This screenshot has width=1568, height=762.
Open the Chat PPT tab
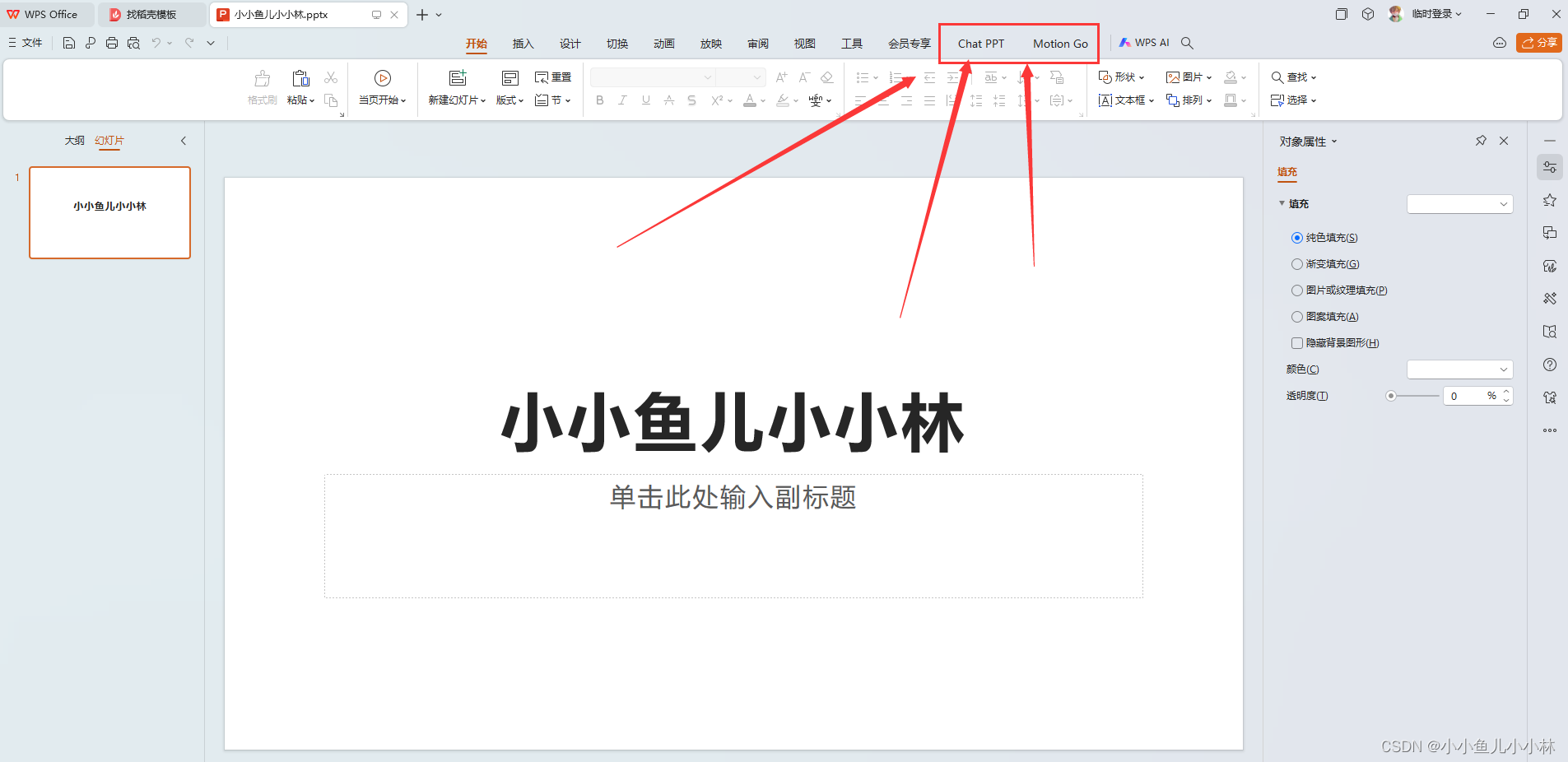[x=980, y=44]
